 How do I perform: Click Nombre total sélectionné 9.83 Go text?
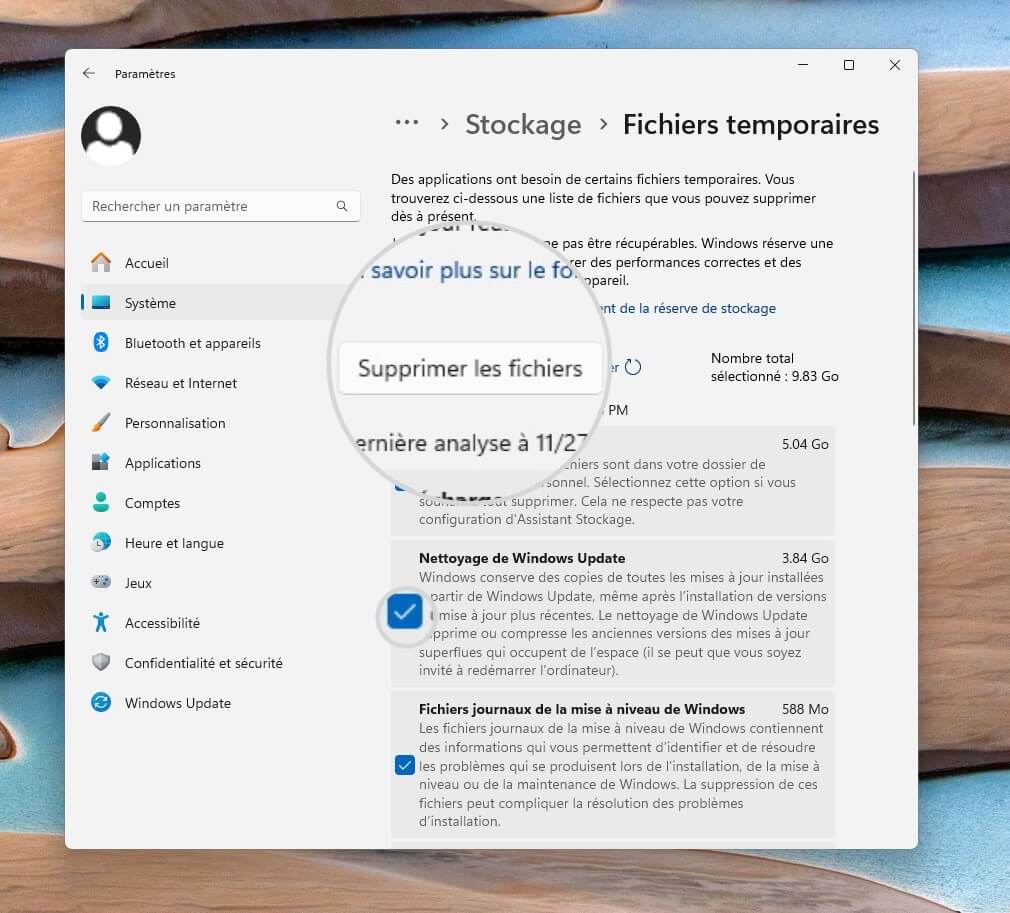774,367
